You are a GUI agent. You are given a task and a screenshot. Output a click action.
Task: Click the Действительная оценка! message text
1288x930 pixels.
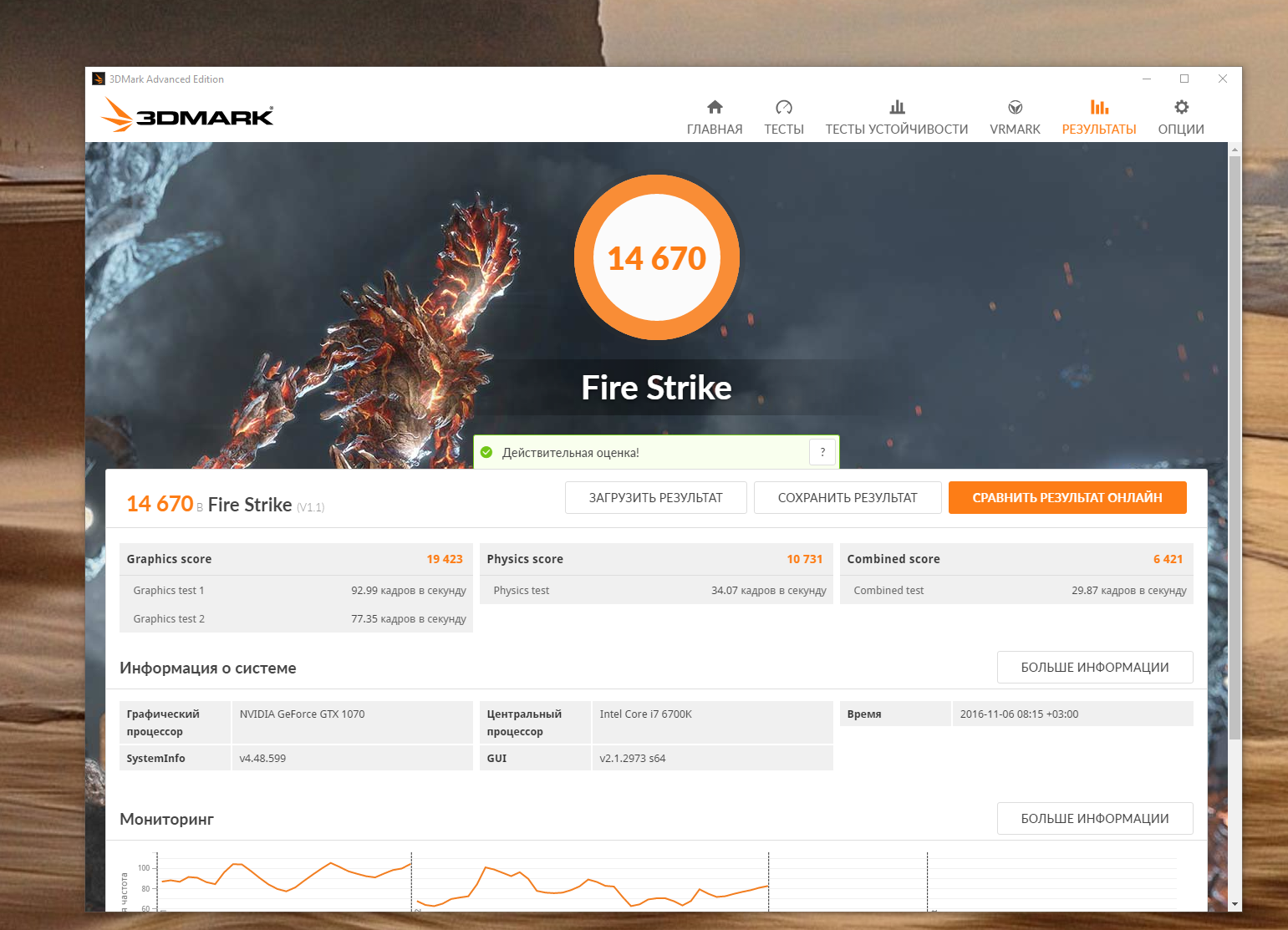point(571,453)
